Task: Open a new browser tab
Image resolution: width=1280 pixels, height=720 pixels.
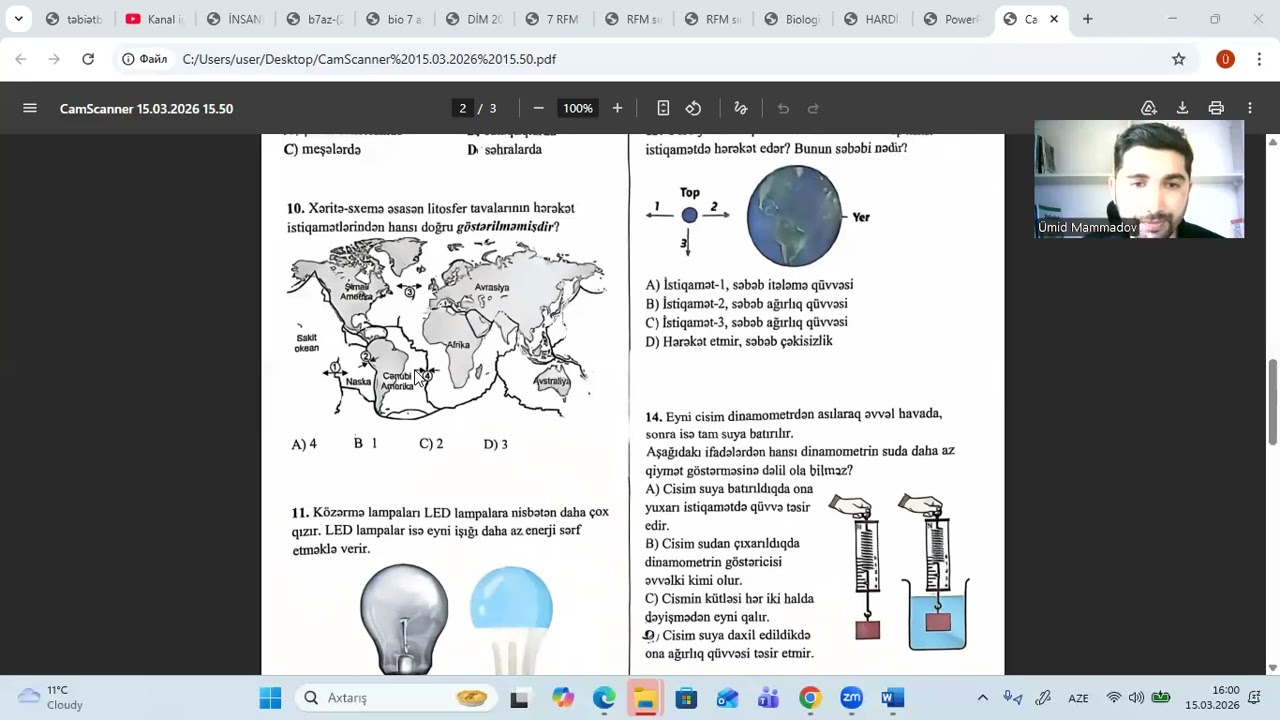Action: pos(1087,19)
